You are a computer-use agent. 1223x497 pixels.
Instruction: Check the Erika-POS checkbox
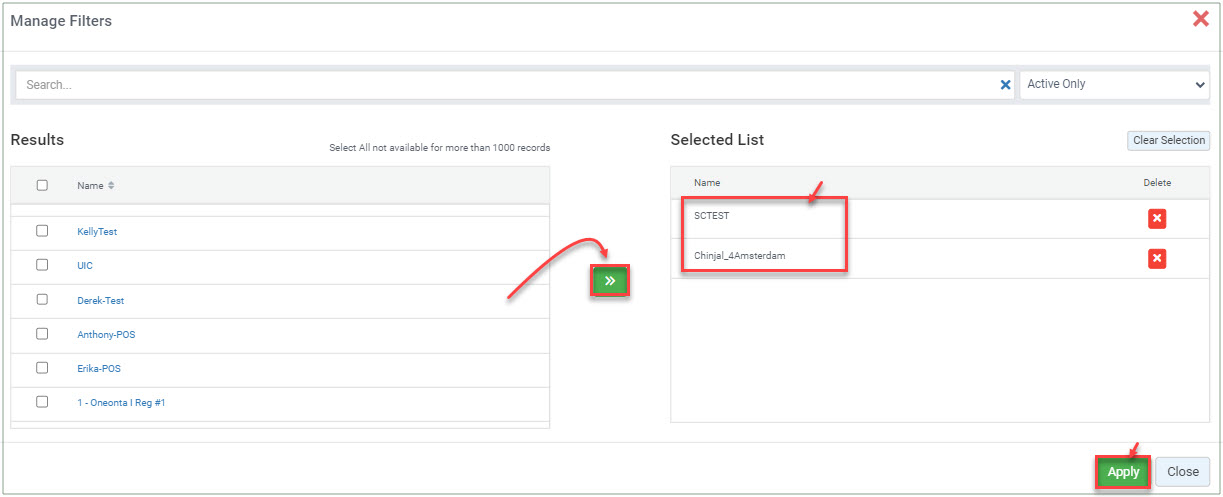coord(42,368)
